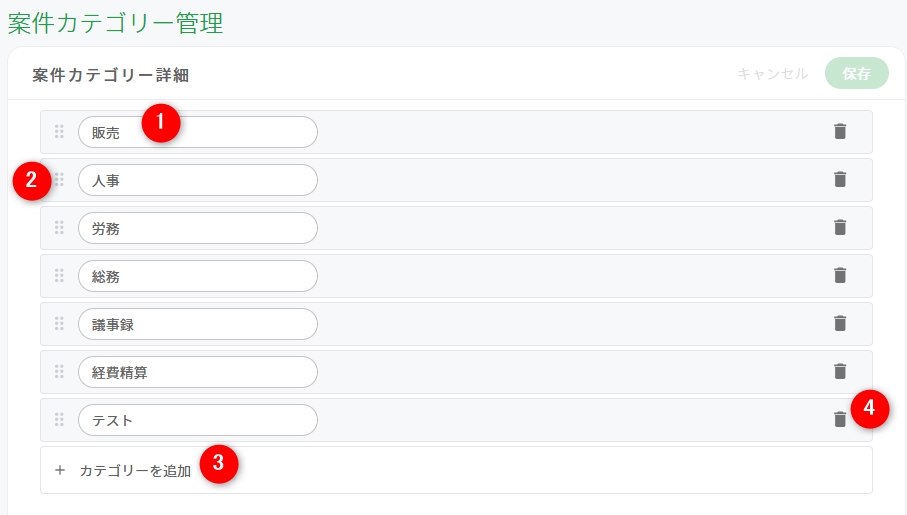Click drag handle next to 労務

coord(59,227)
